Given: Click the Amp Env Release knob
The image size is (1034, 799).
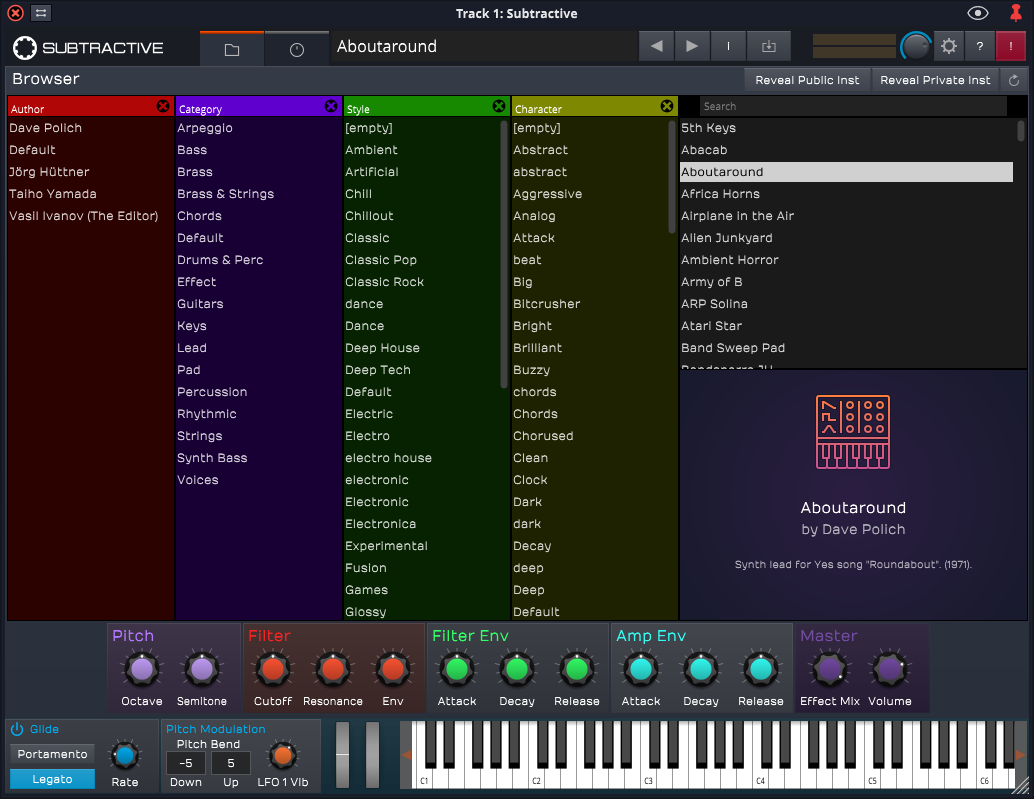Looking at the screenshot, I should click(761, 669).
